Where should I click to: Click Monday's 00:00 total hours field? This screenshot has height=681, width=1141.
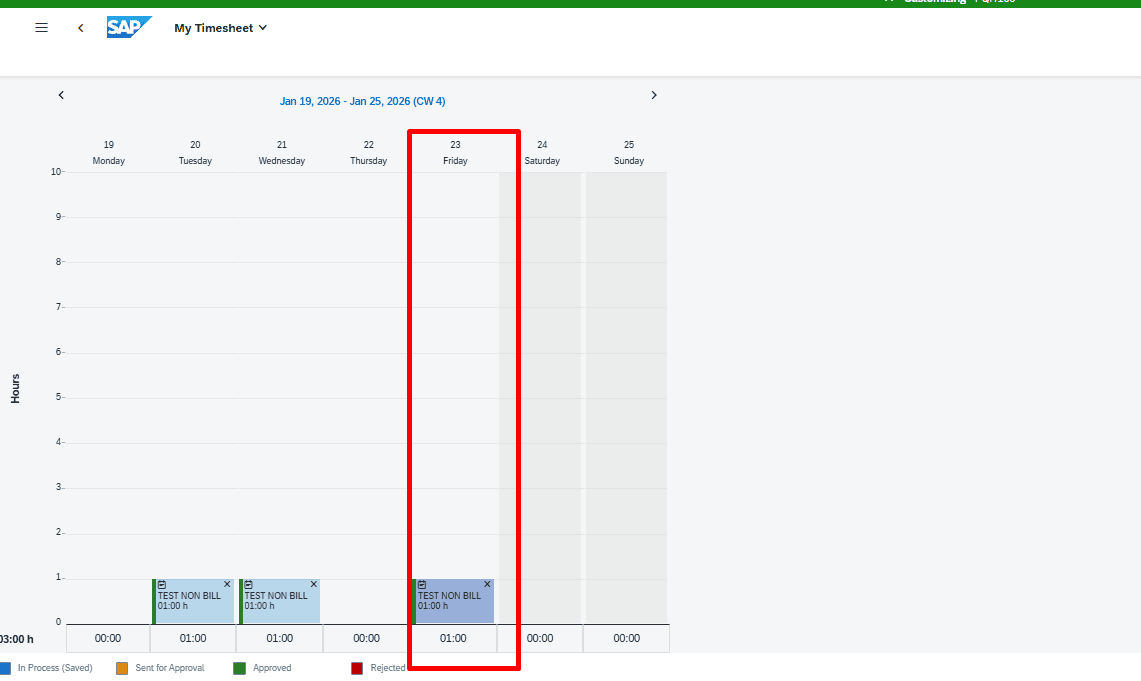pos(108,638)
